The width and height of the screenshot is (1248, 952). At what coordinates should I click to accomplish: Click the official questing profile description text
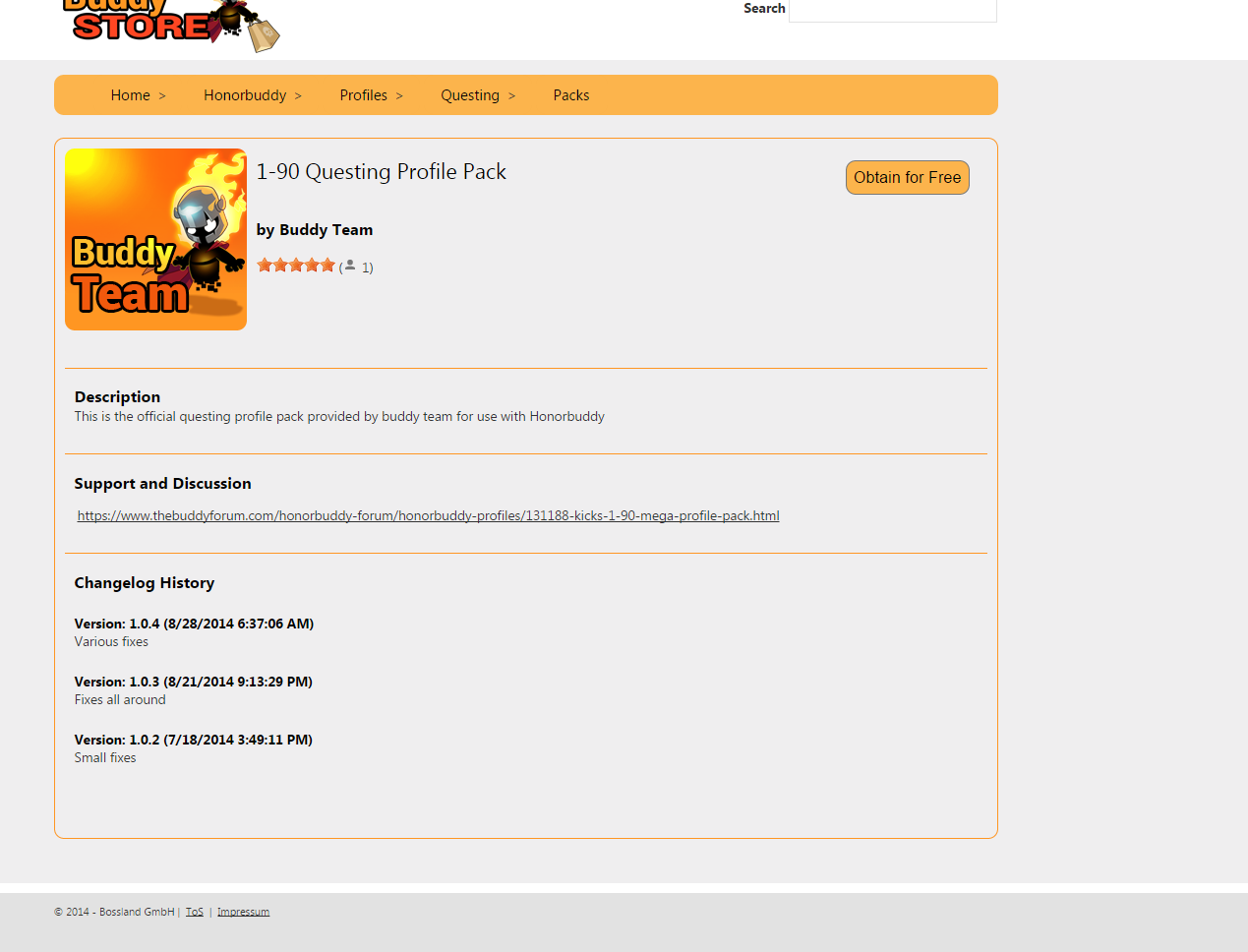[x=339, y=417]
